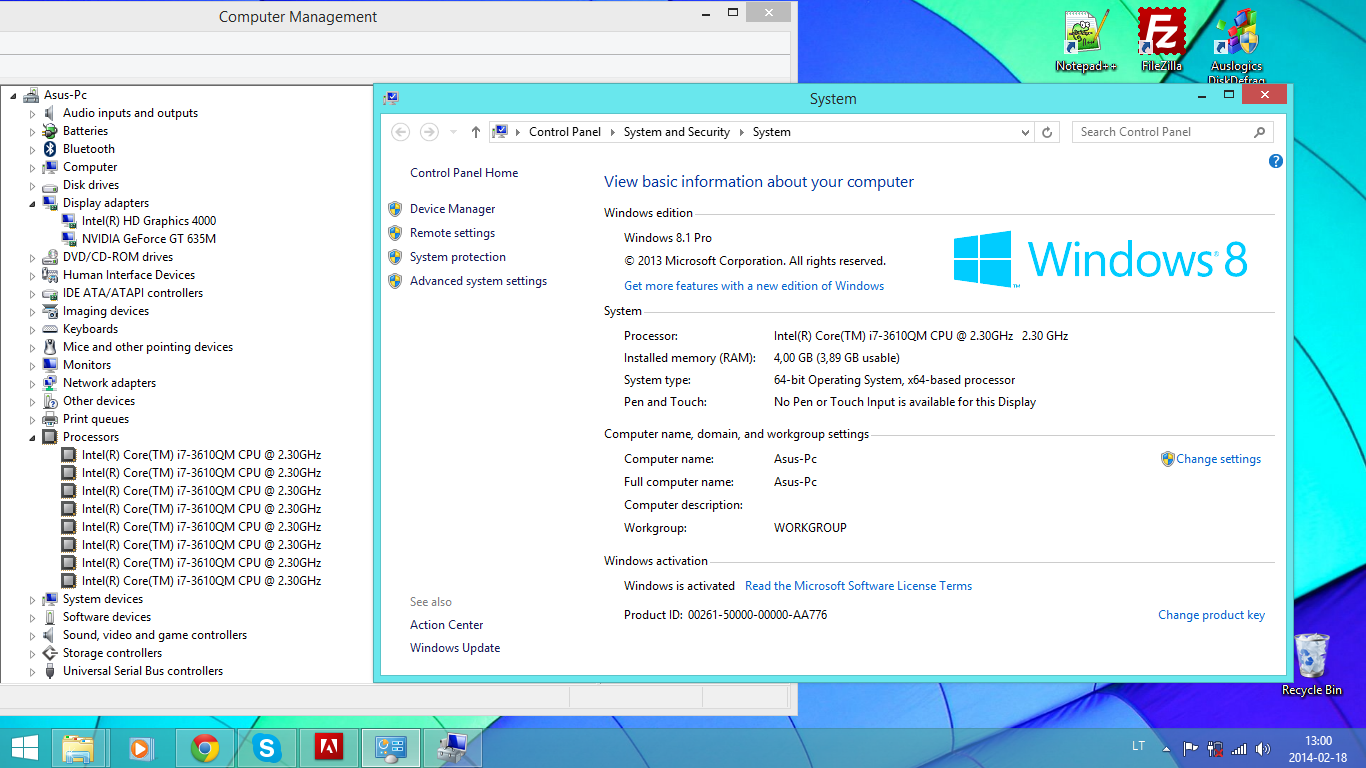Screen dimensions: 1366x768
Task: Click the Monitors category icon
Action: click(x=50, y=365)
